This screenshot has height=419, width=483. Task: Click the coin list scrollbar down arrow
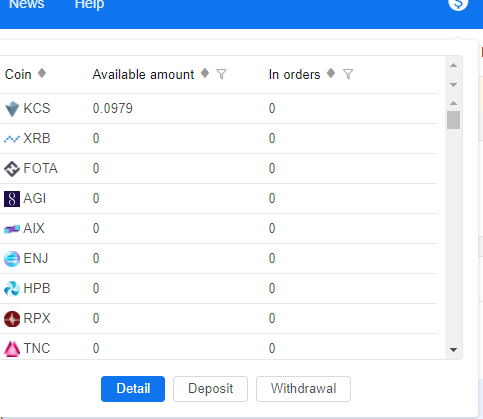click(x=453, y=350)
